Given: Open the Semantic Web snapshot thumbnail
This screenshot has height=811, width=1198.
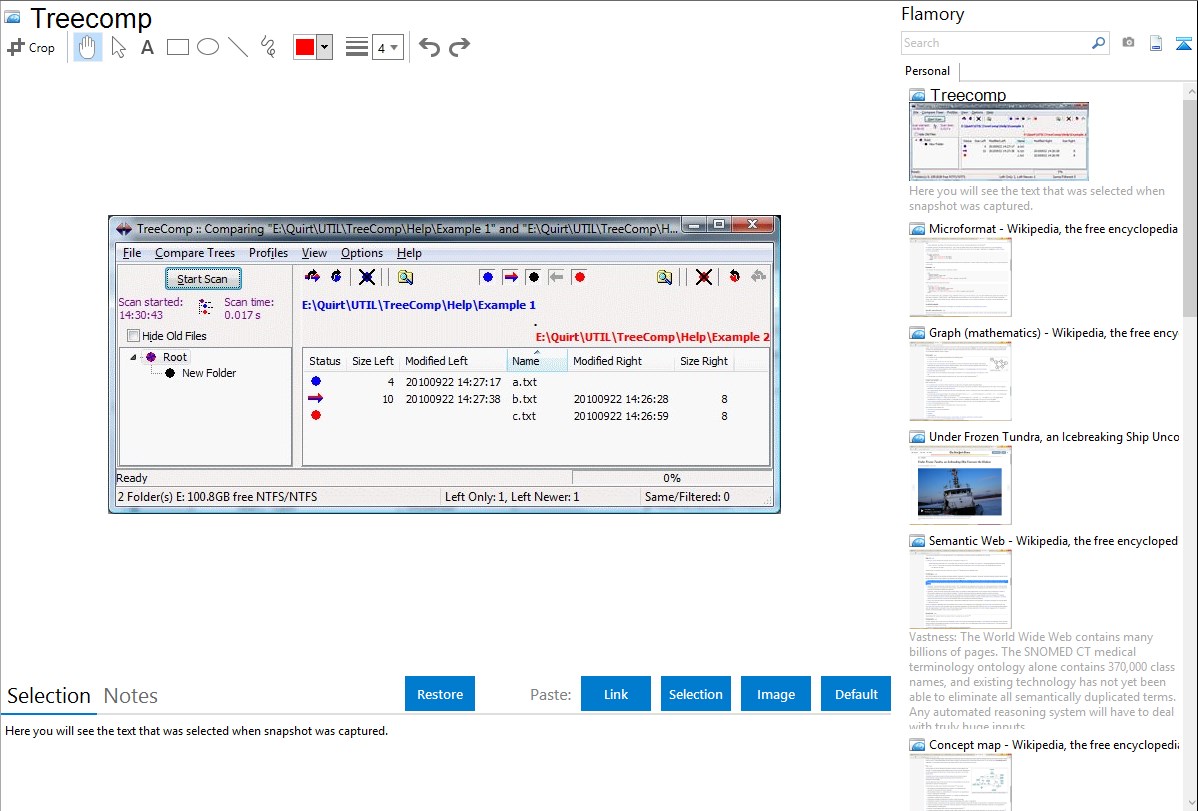Looking at the screenshot, I should pos(960,589).
